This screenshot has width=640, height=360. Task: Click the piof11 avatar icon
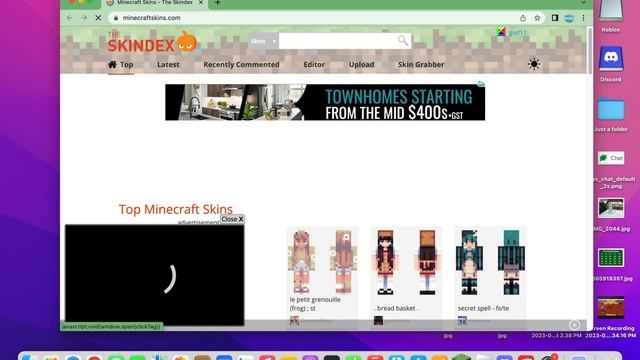pos(501,31)
